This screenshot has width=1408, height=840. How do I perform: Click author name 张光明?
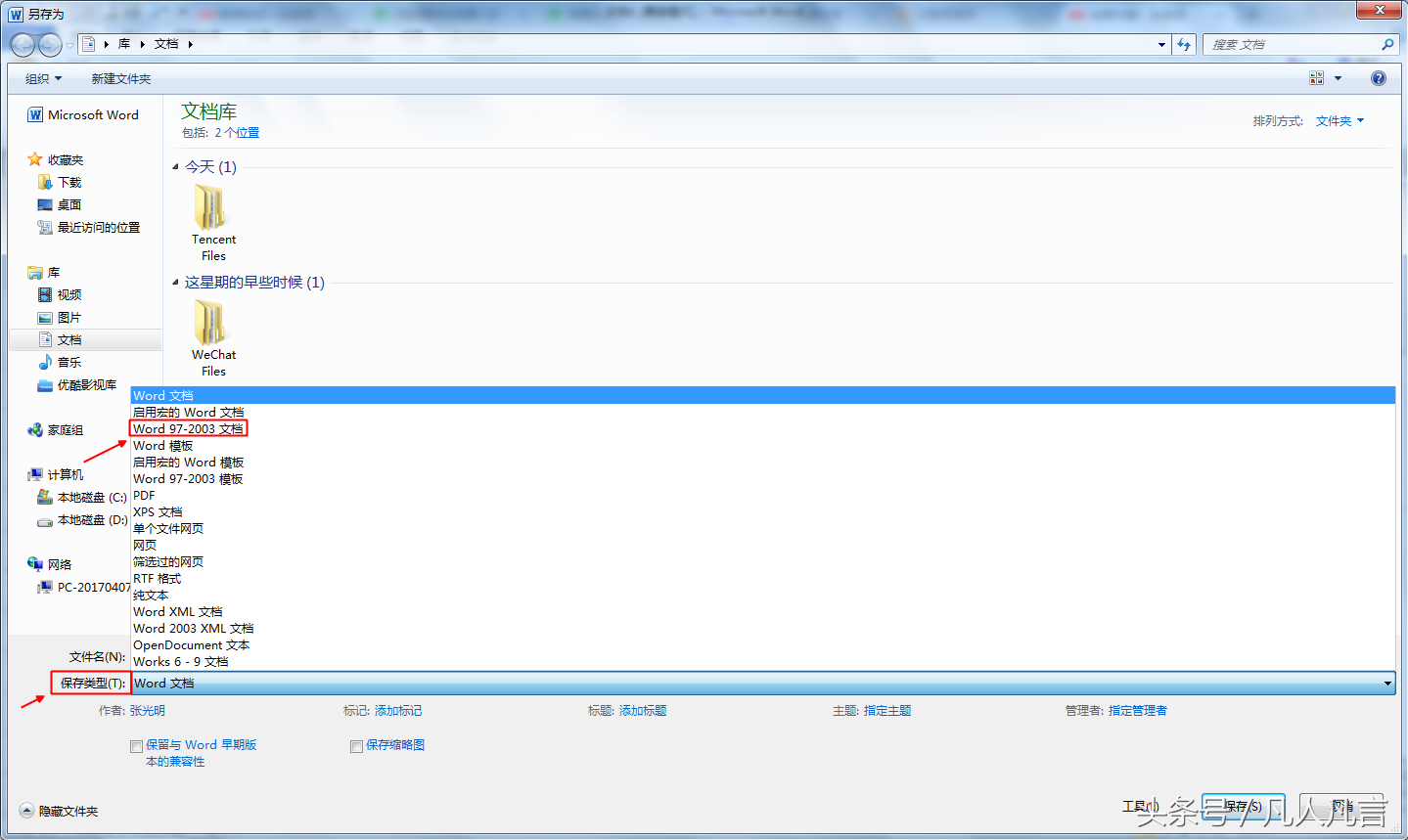point(148,711)
